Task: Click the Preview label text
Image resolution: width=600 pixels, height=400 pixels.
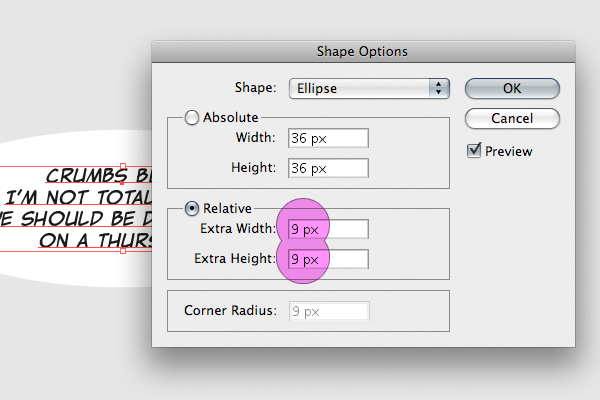Action: coord(508,152)
